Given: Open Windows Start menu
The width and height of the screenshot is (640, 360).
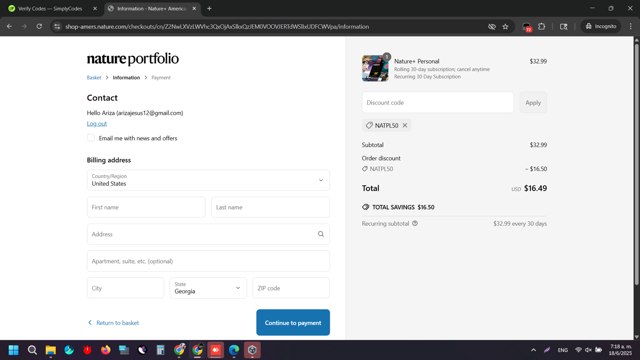Looking at the screenshot, I should [x=13, y=350].
